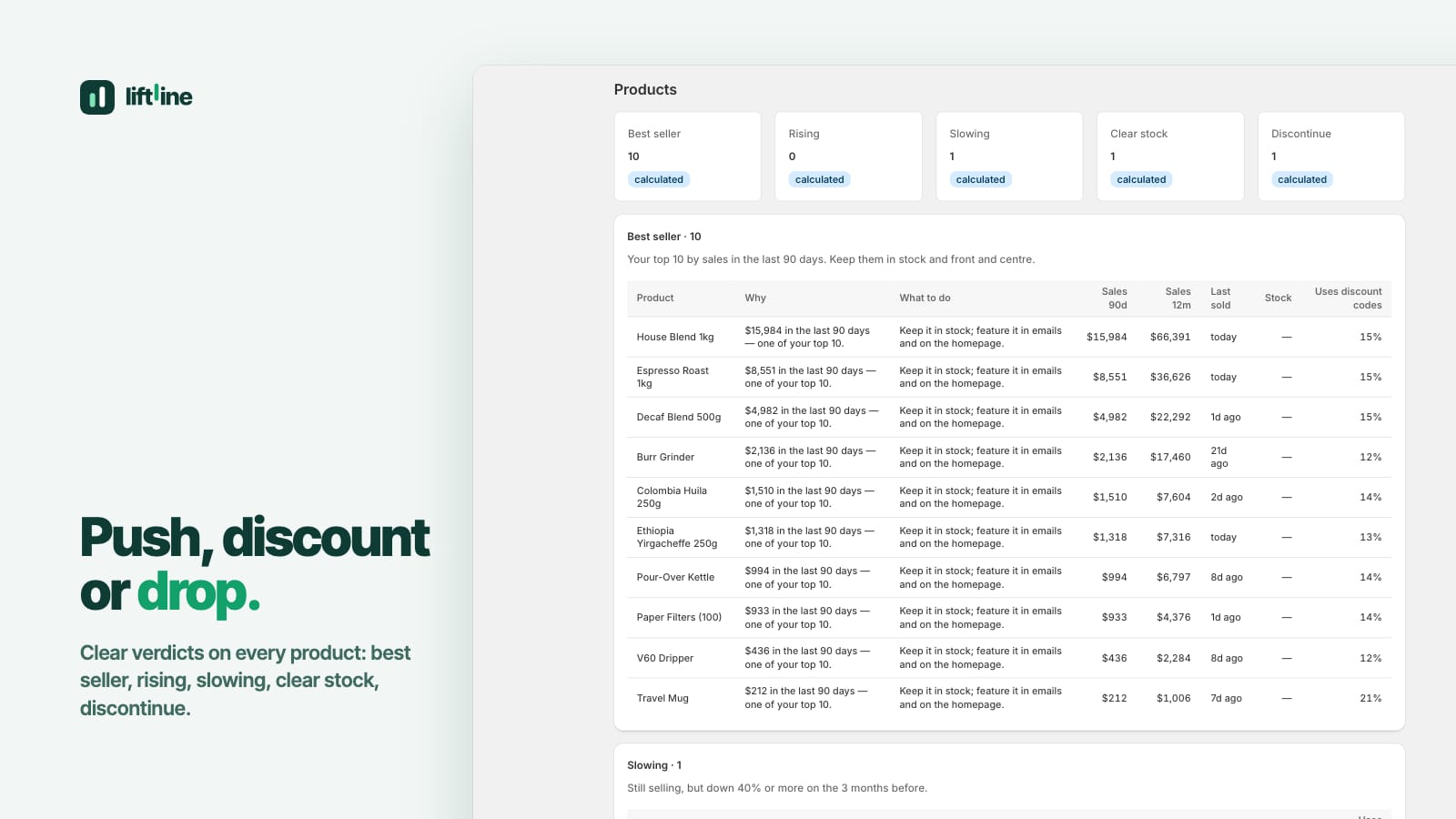Click the 21d ago last sold value
This screenshot has height=819, width=1456.
[1219, 457]
